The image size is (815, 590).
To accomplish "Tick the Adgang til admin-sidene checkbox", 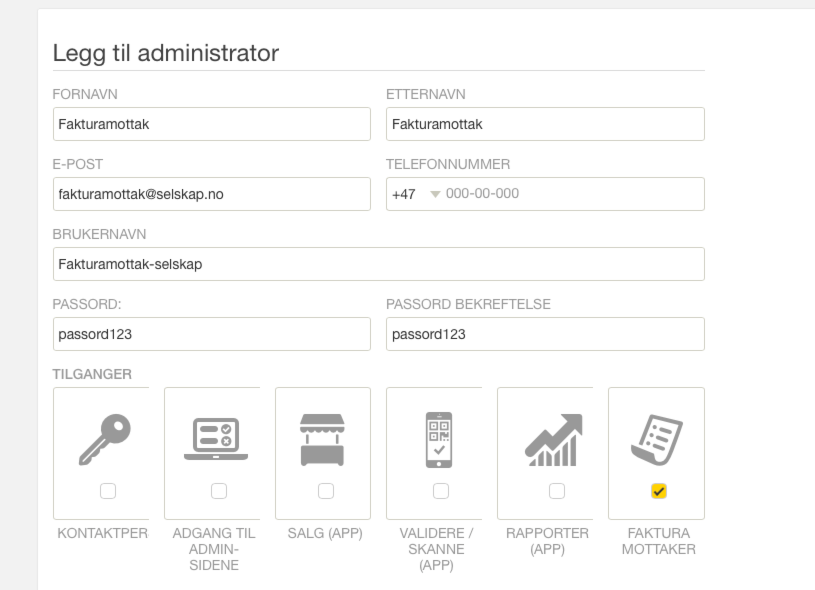I will pos(219,491).
